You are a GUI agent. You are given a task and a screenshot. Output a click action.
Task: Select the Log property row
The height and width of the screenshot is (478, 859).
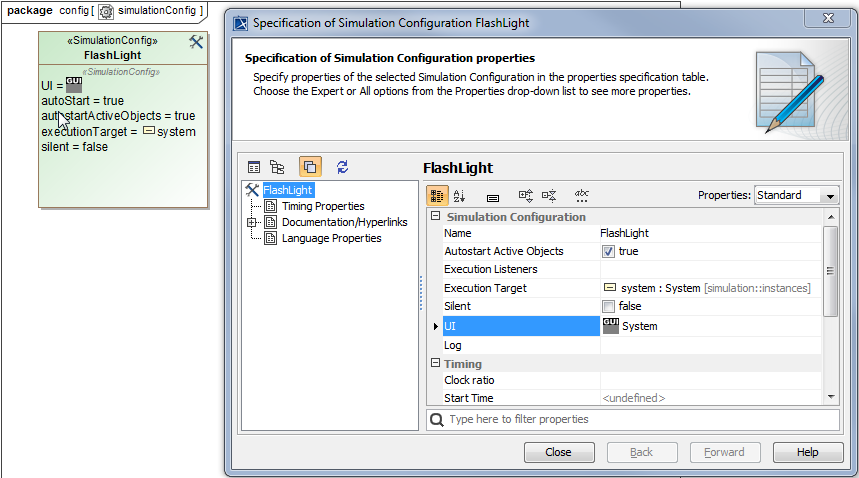point(632,345)
